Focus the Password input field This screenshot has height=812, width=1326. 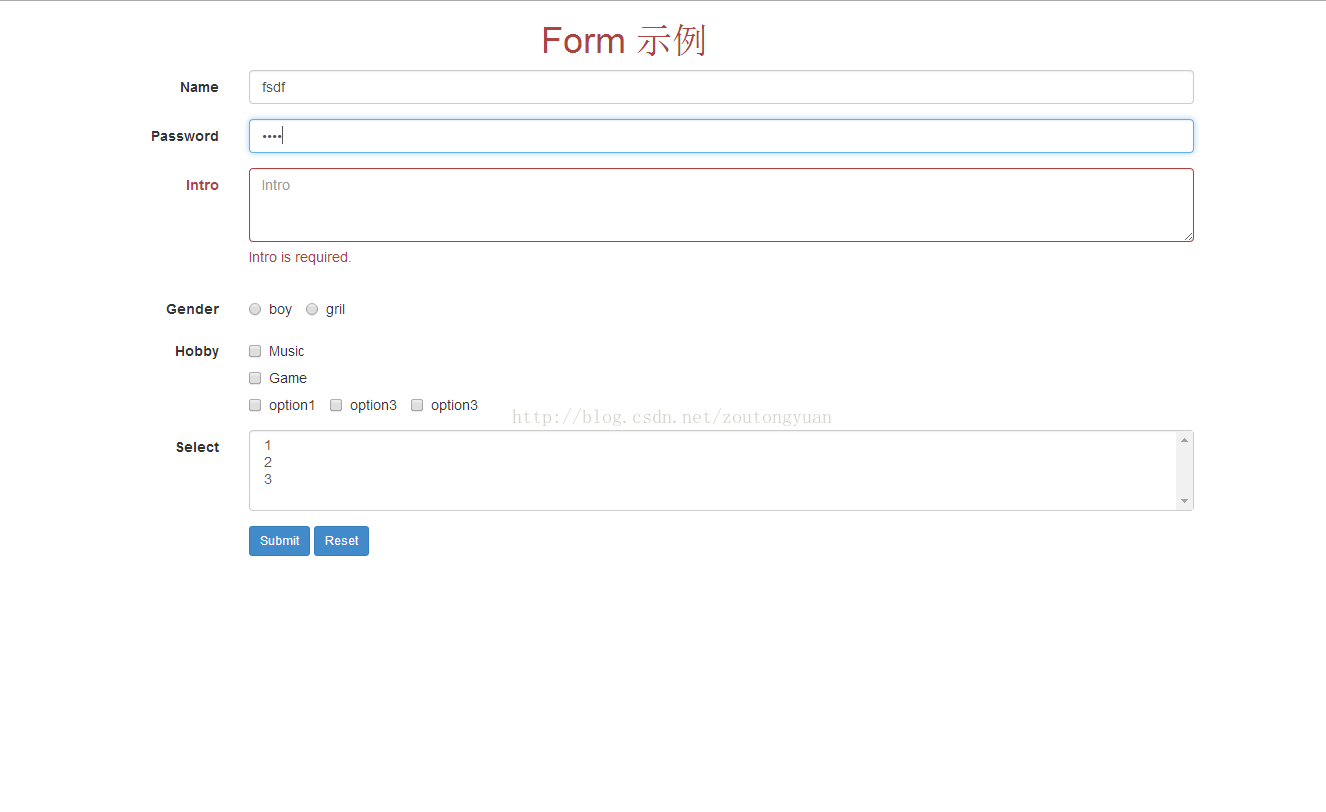pos(720,136)
